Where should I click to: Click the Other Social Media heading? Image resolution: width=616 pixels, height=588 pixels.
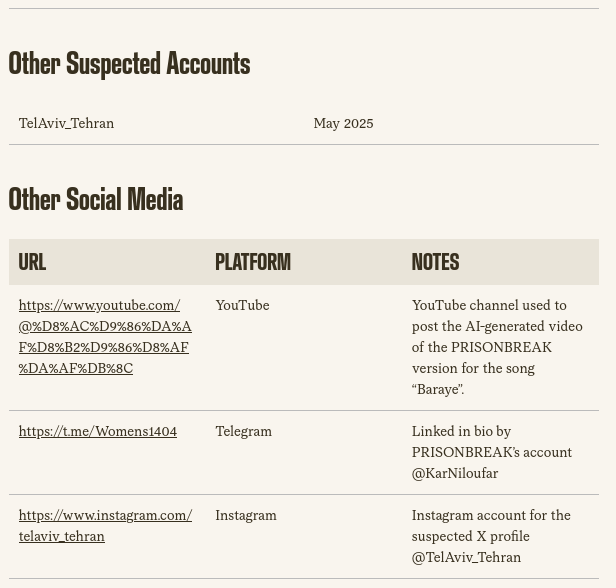pyautogui.click(x=96, y=200)
